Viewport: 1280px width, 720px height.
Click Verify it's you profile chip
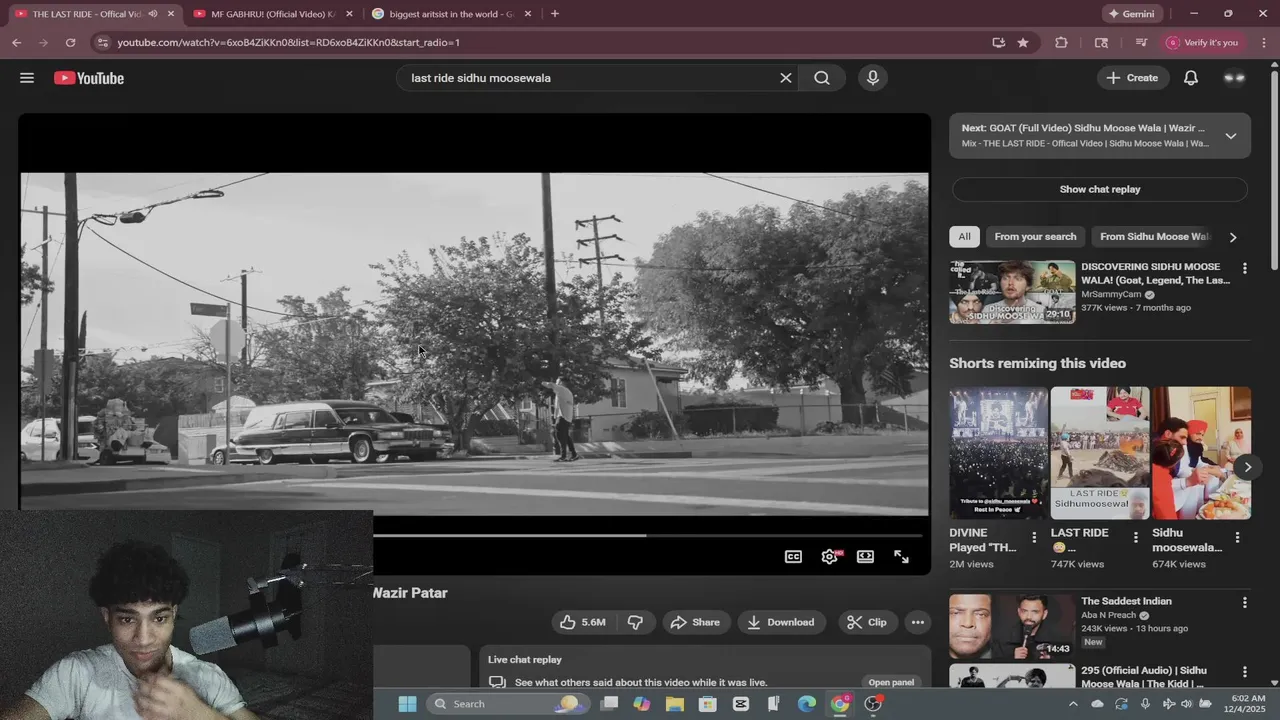(x=1203, y=43)
